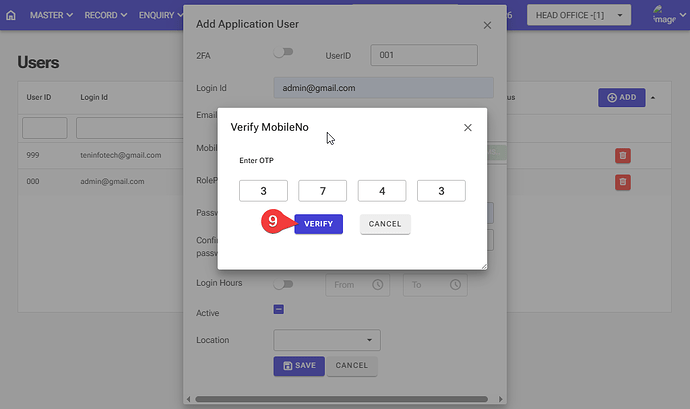Click the first OTP digit box
The image size is (690, 409).
(x=263, y=191)
